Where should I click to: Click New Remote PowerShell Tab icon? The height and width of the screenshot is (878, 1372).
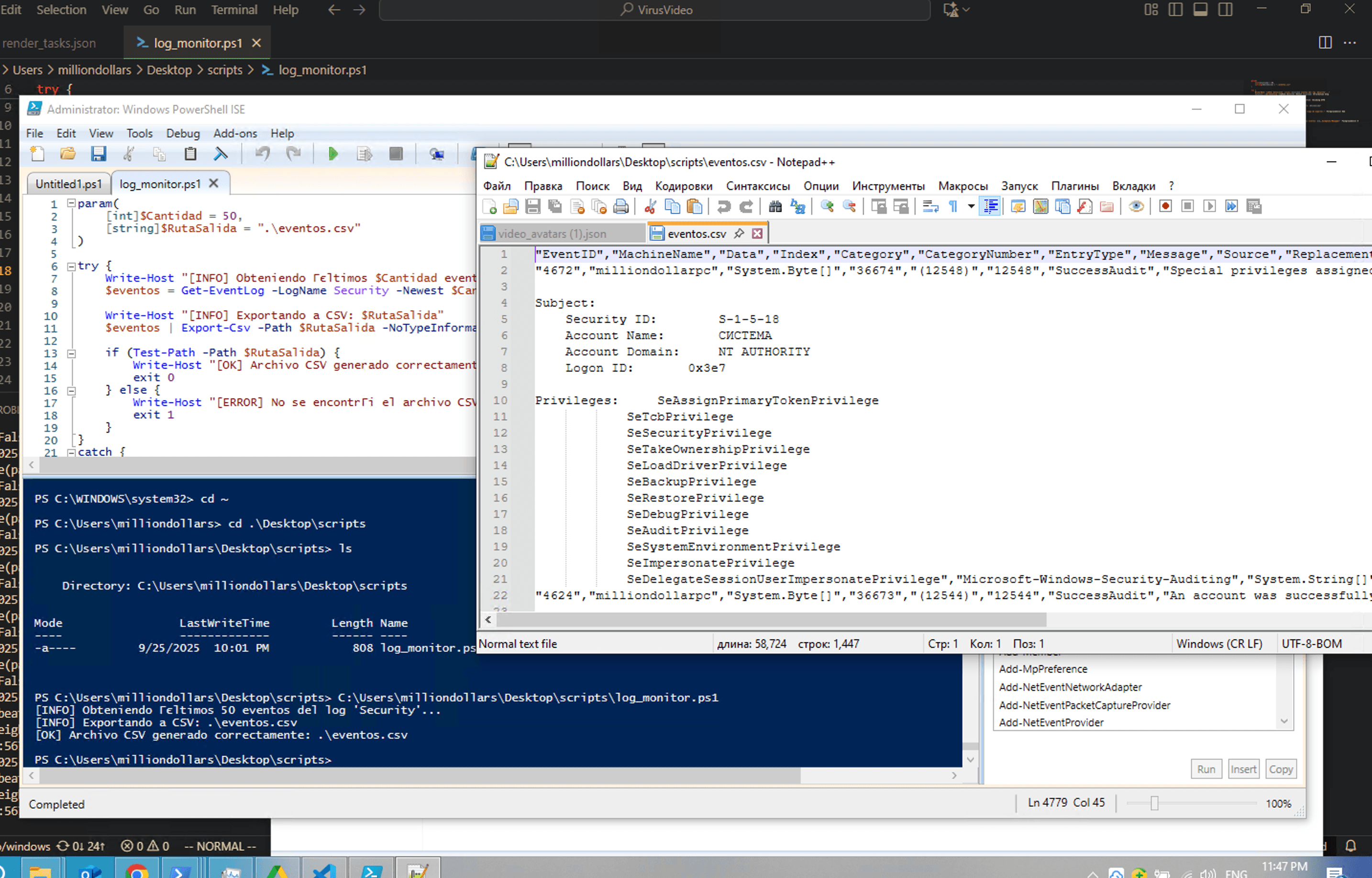coord(437,154)
